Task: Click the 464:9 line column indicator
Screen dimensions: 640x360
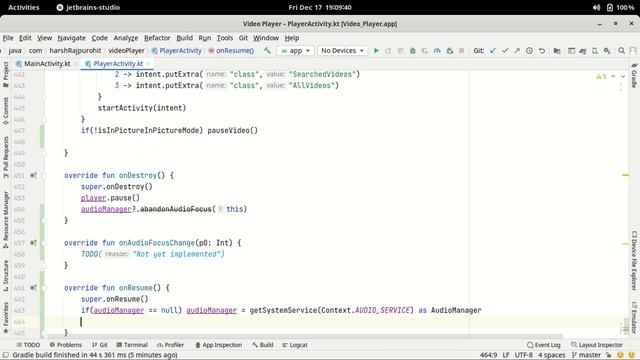Action: pyautogui.click(x=488, y=355)
